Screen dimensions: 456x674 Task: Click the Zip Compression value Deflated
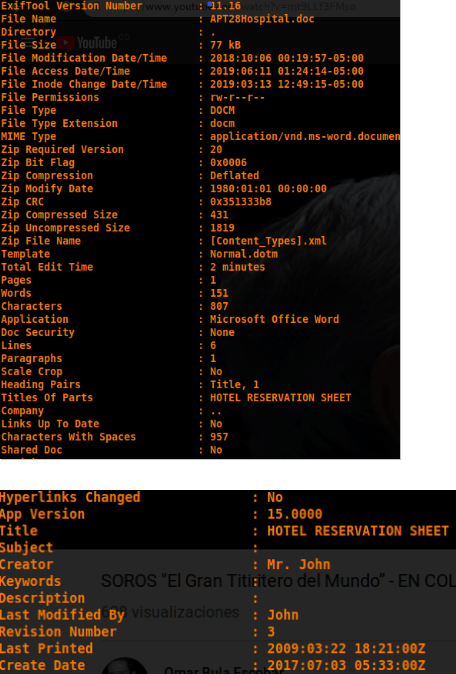(235, 175)
